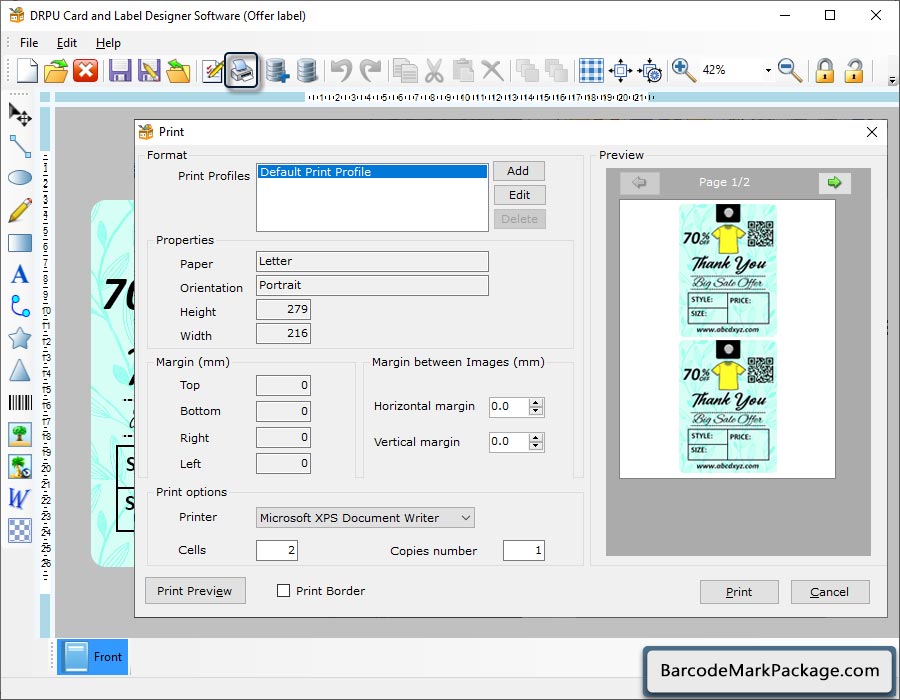
Task: Select the WordArt W tool
Action: (19, 498)
